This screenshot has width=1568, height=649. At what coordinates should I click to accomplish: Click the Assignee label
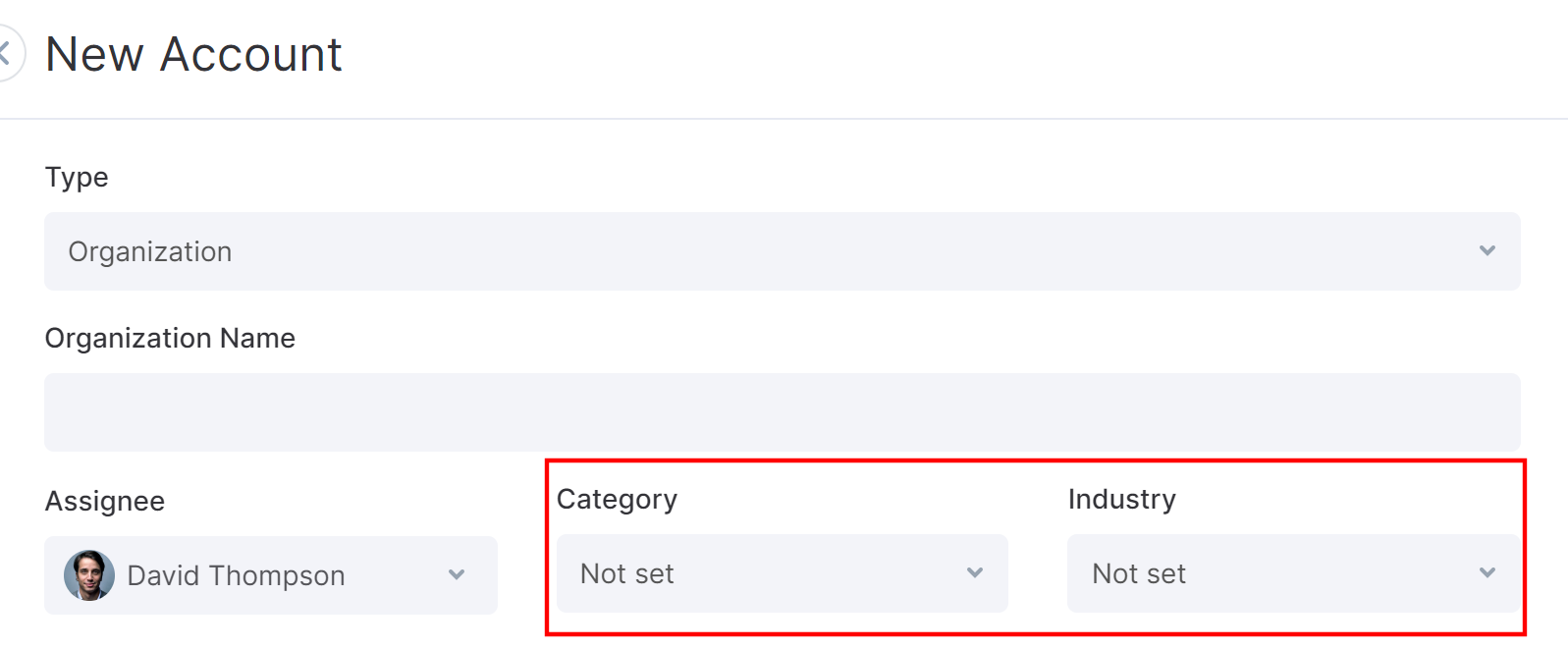click(105, 502)
